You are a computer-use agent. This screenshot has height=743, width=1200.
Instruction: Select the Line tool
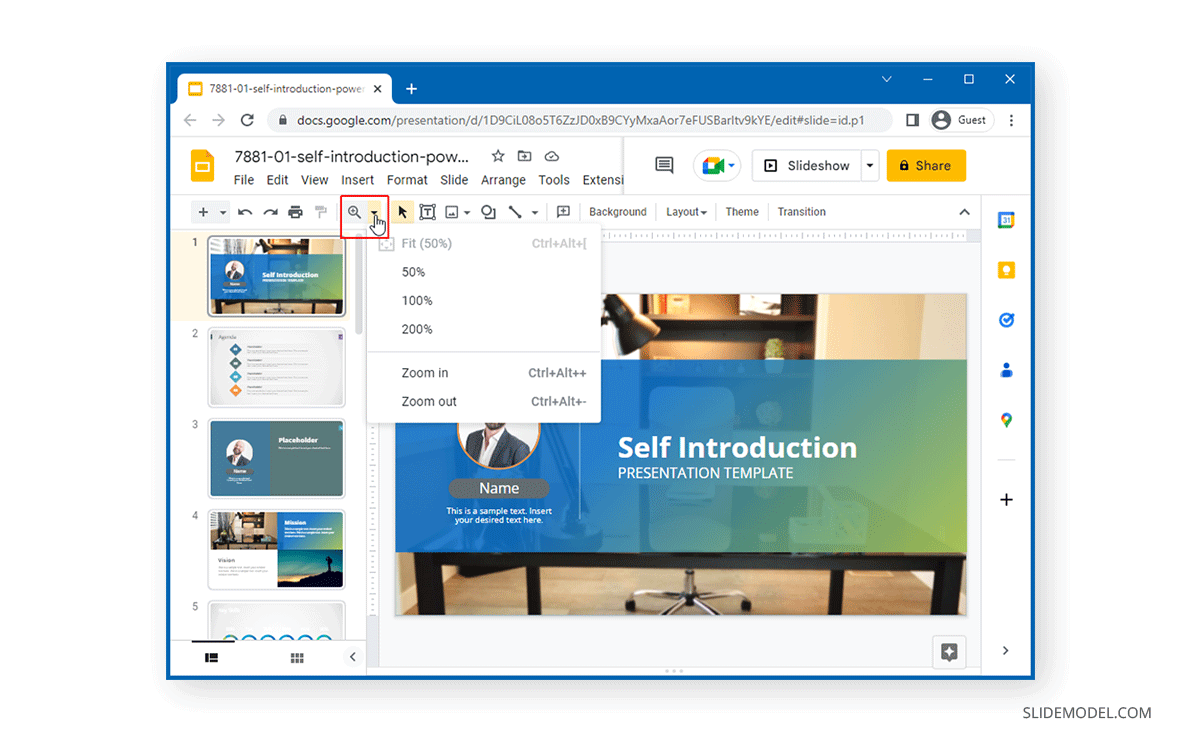(x=516, y=211)
